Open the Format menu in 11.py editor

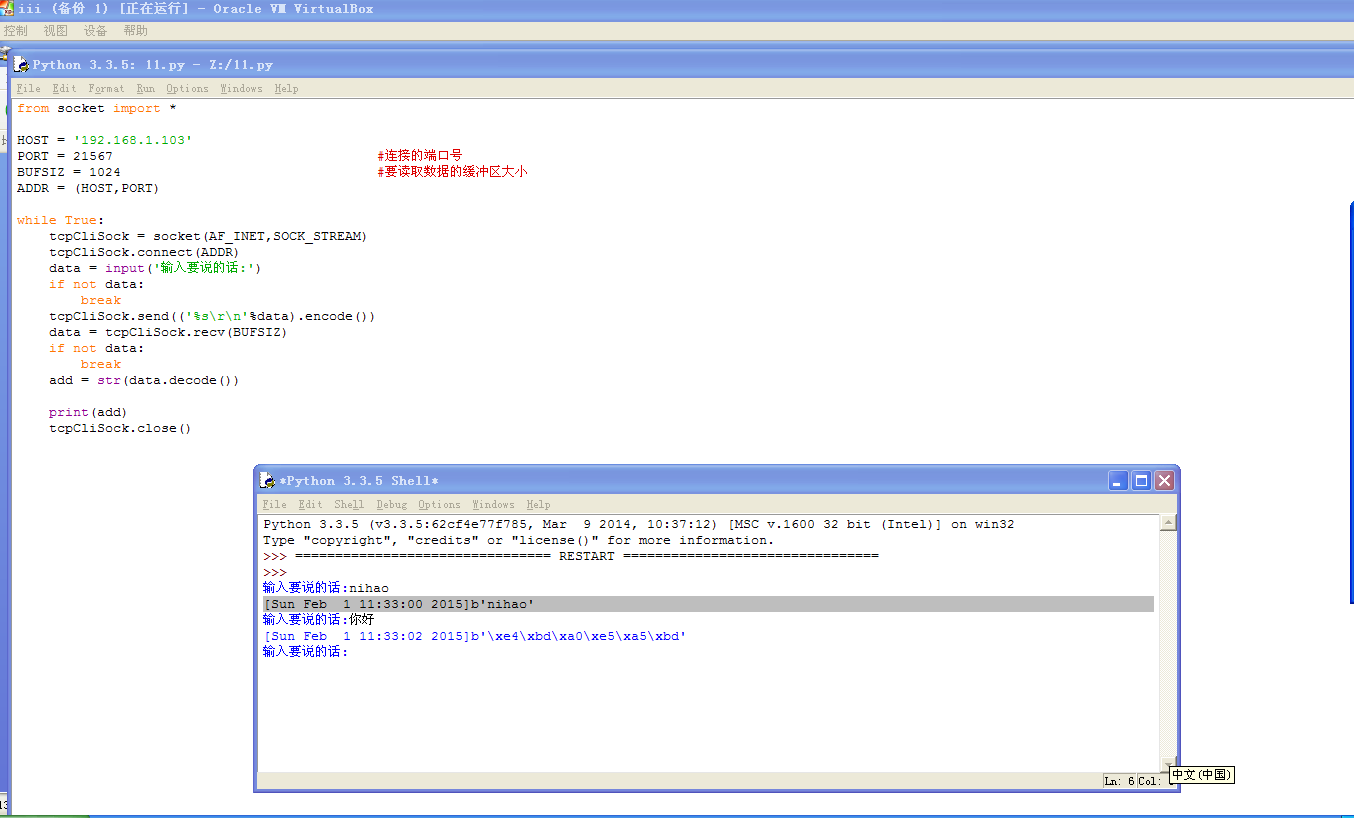pyautogui.click(x=106, y=89)
